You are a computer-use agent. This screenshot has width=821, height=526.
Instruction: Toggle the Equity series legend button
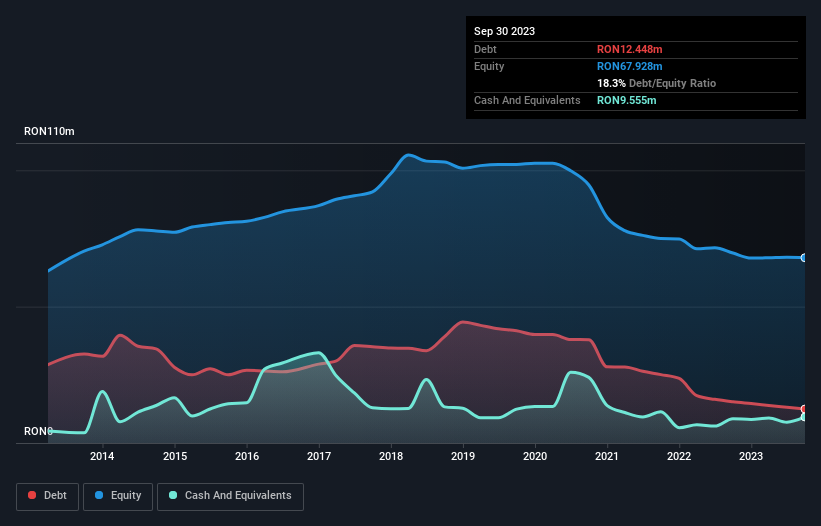(118, 496)
